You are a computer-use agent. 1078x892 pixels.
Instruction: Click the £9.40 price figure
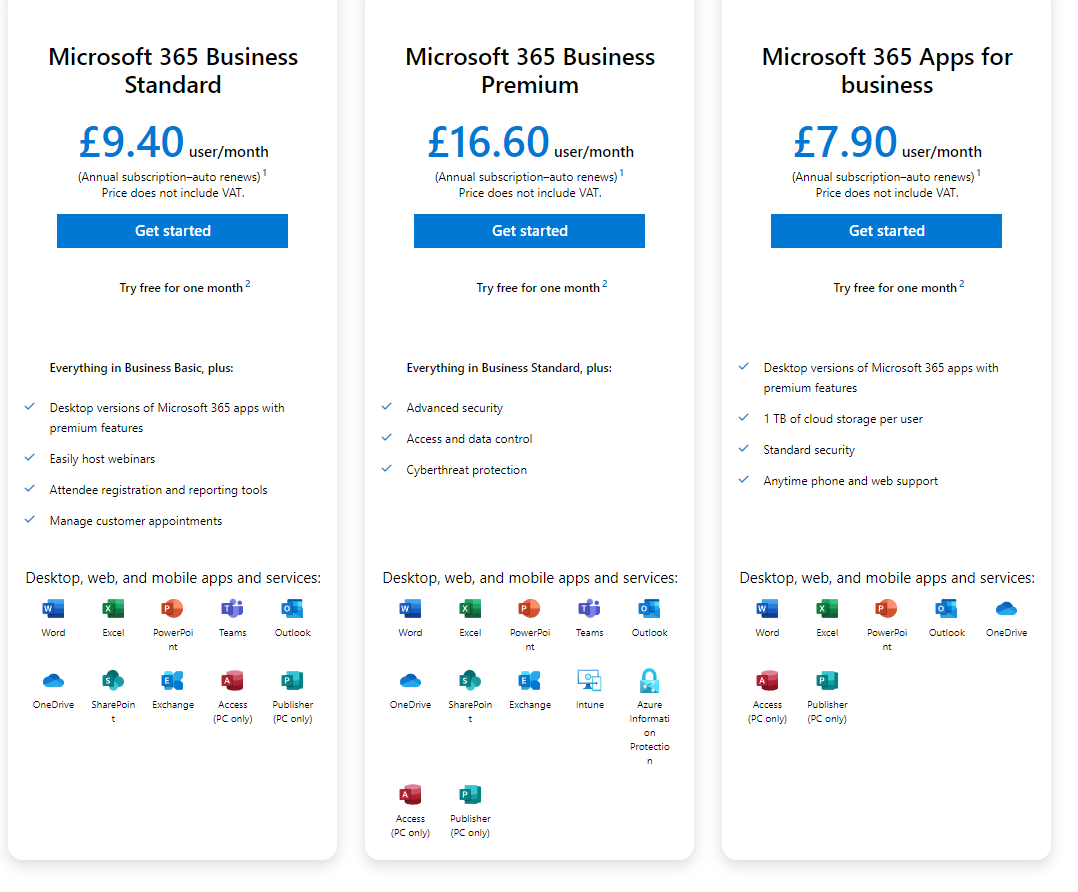[131, 142]
